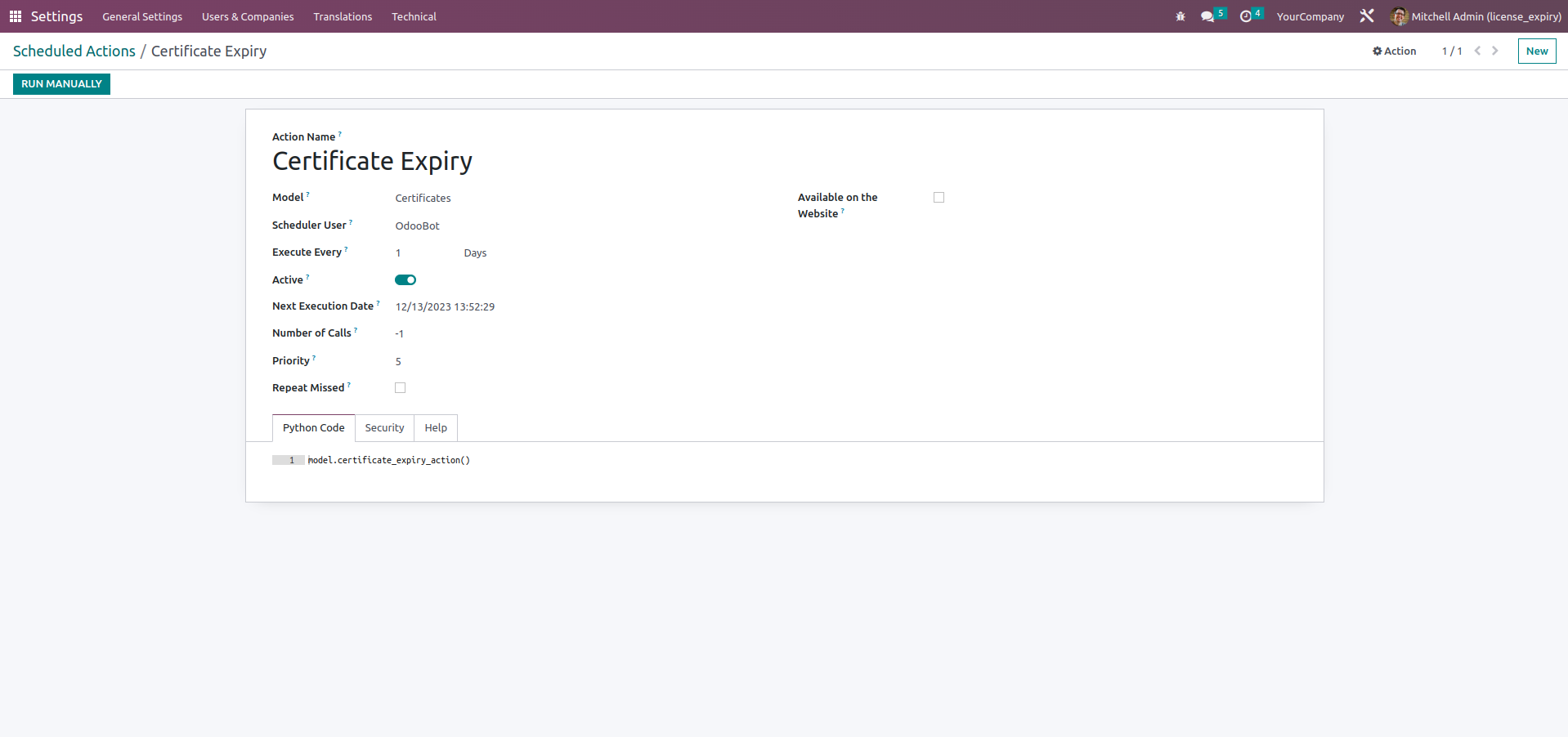Image resolution: width=1568 pixels, height=737 pixels.
Task: Click help mark beside Next Execution Date
Action: coord(378,303)
